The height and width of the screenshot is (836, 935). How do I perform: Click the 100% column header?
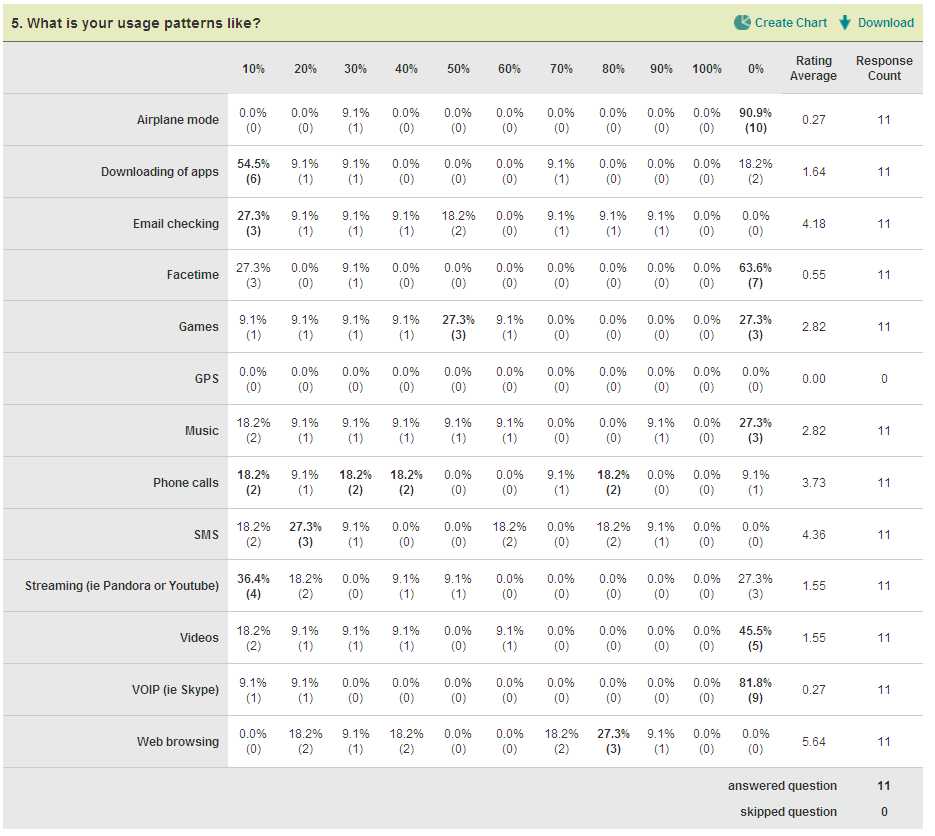pyautogui.click(x=707, y=69)
